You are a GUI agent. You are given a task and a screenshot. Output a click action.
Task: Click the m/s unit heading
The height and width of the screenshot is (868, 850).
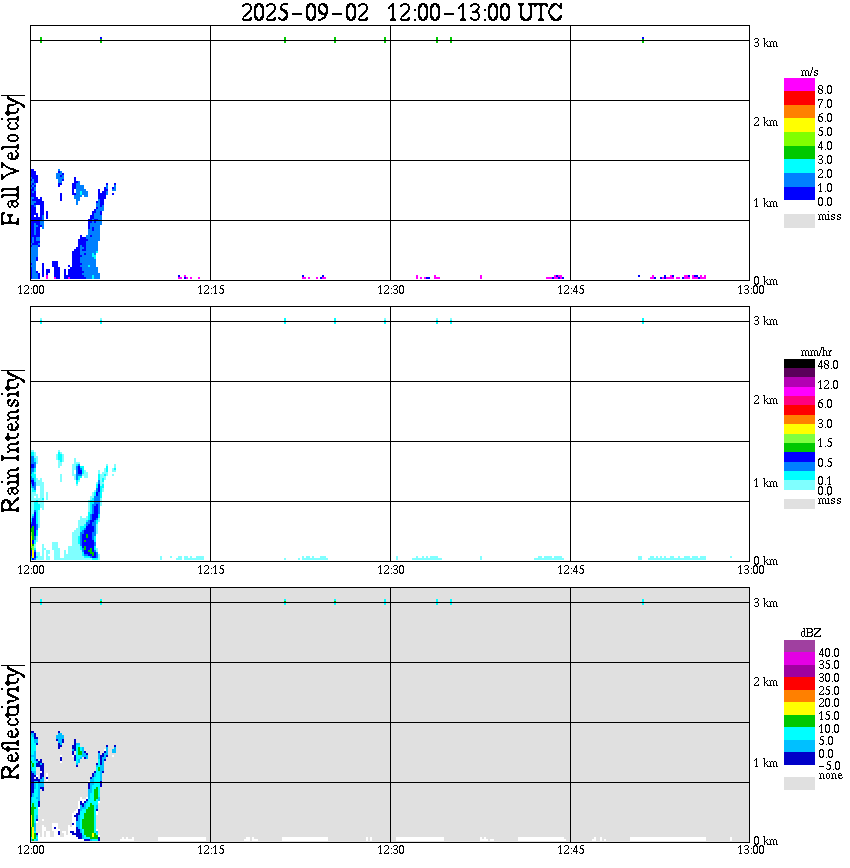tap(809, 72)
